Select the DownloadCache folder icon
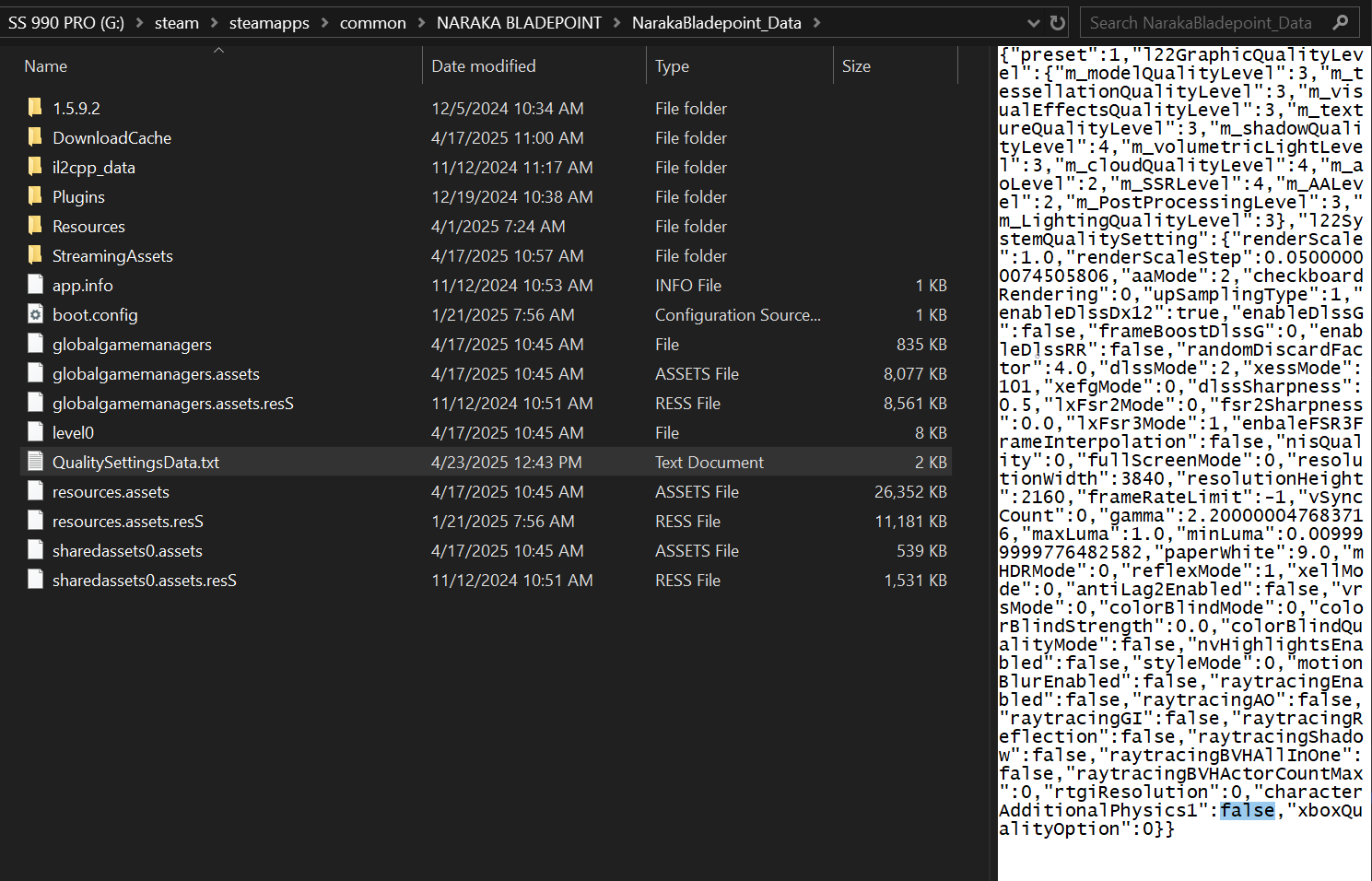This screenshot has height=881, width=1372. (x=35, y=137)
